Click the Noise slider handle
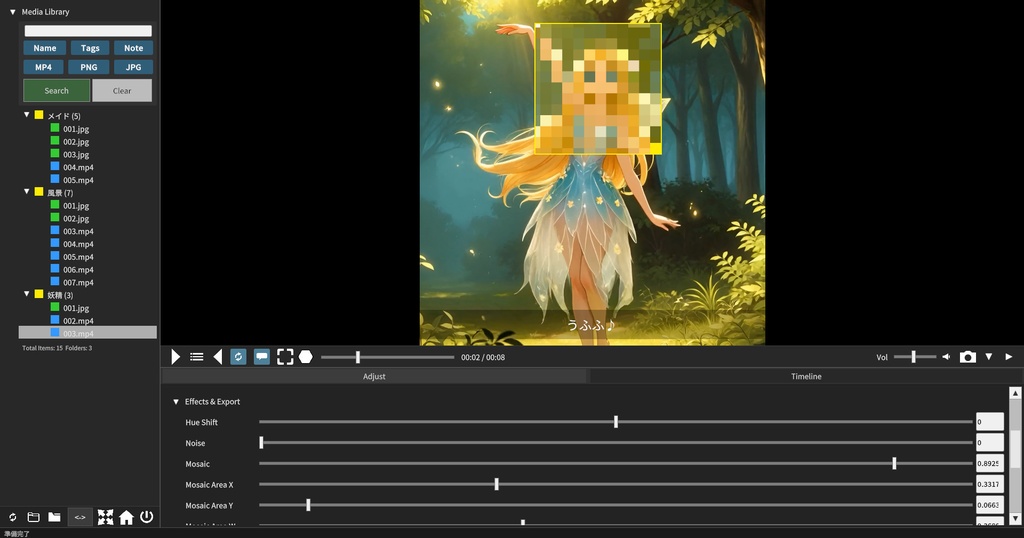 pyautogui.click(x=261, y=443)
